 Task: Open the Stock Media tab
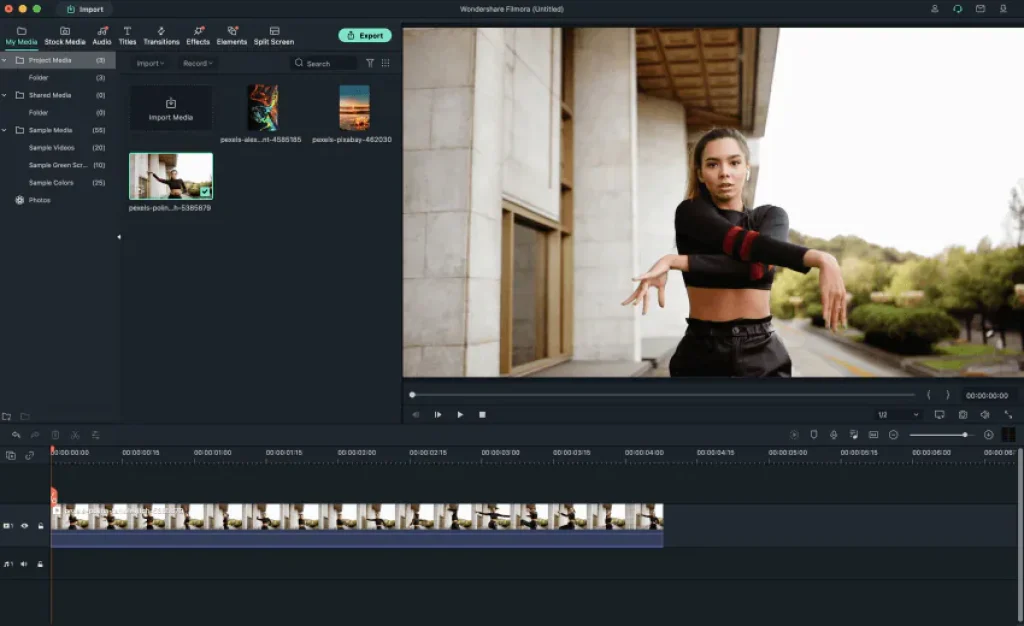(x=65, y=36)
